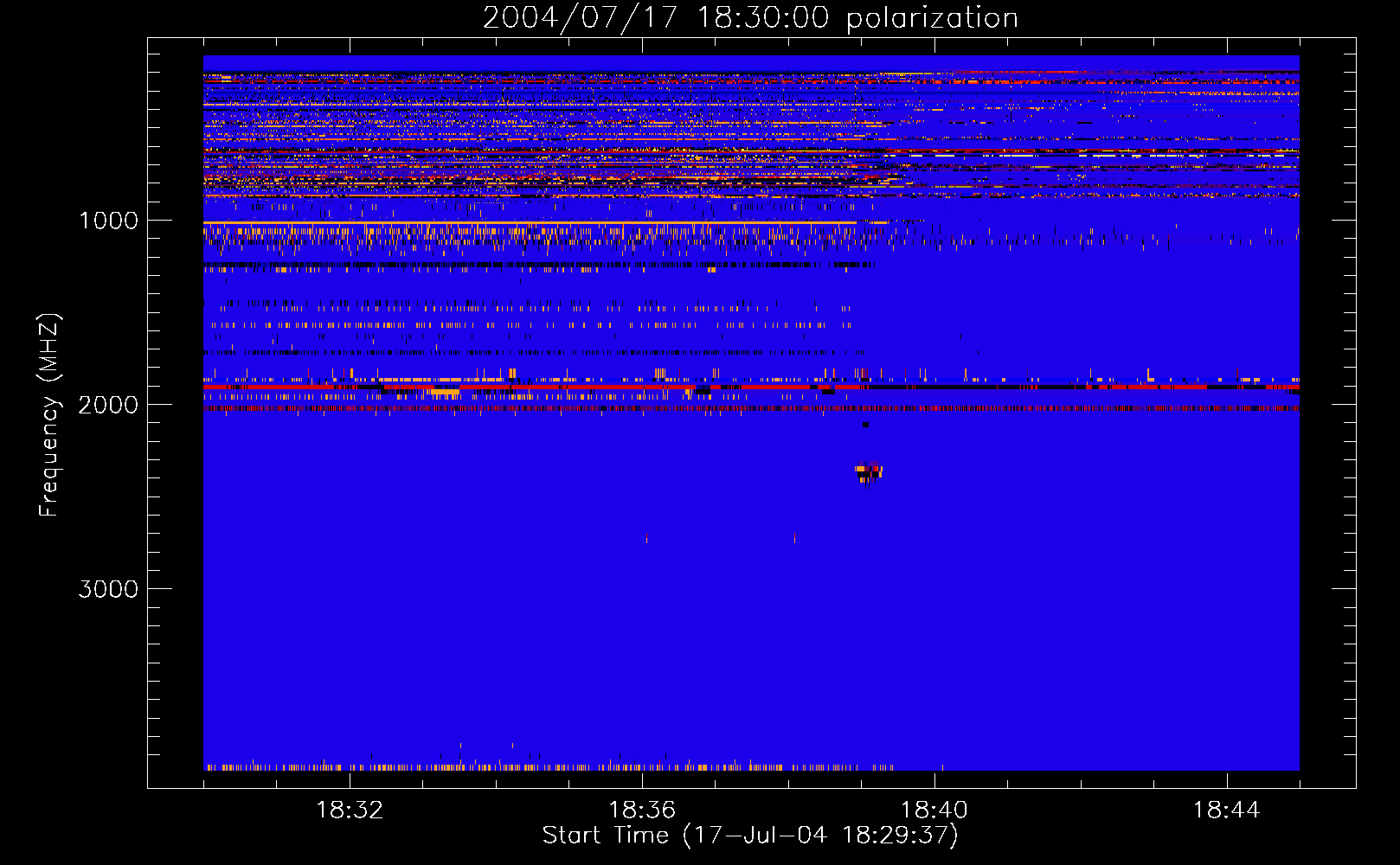This screenshot has height=865, width=1400.
Task: Click the 3000 frequency tick label
Action: [108, 589]
